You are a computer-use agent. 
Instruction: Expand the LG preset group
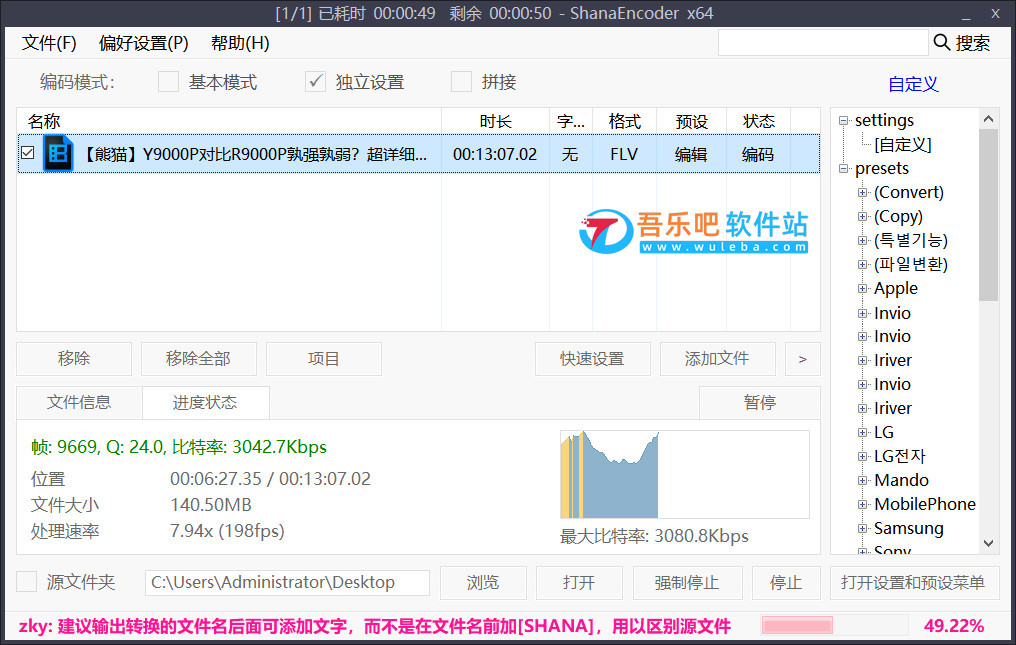862,432
